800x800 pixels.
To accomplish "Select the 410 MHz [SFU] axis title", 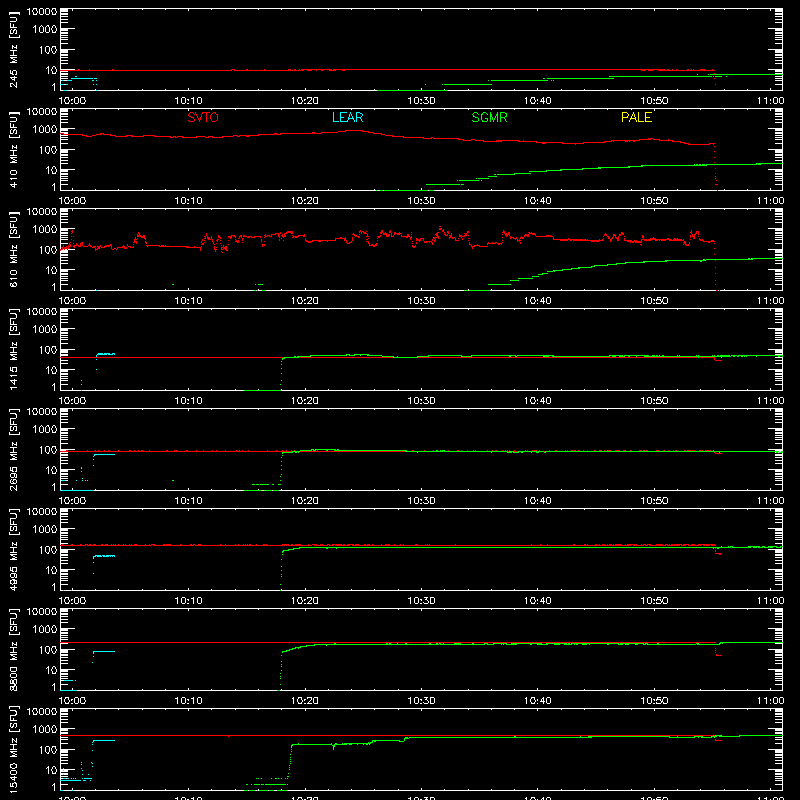I will [x=14, y=149].
